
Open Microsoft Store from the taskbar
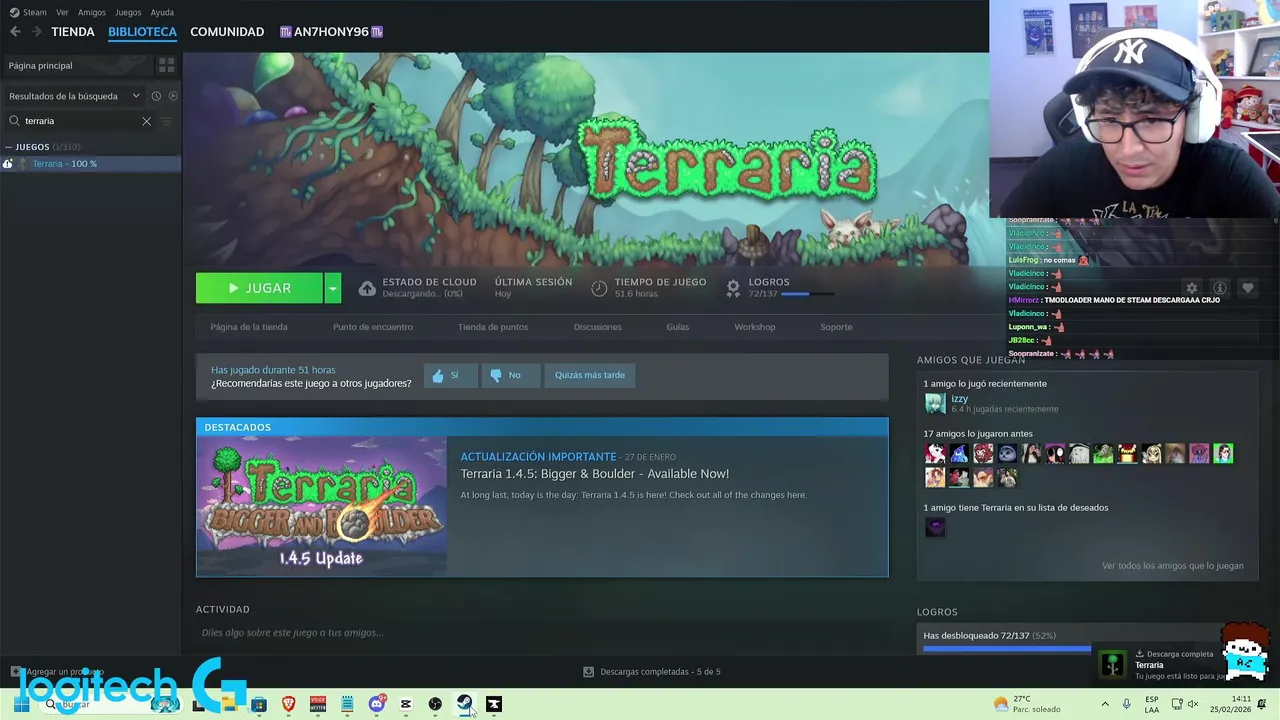(259, 704)
